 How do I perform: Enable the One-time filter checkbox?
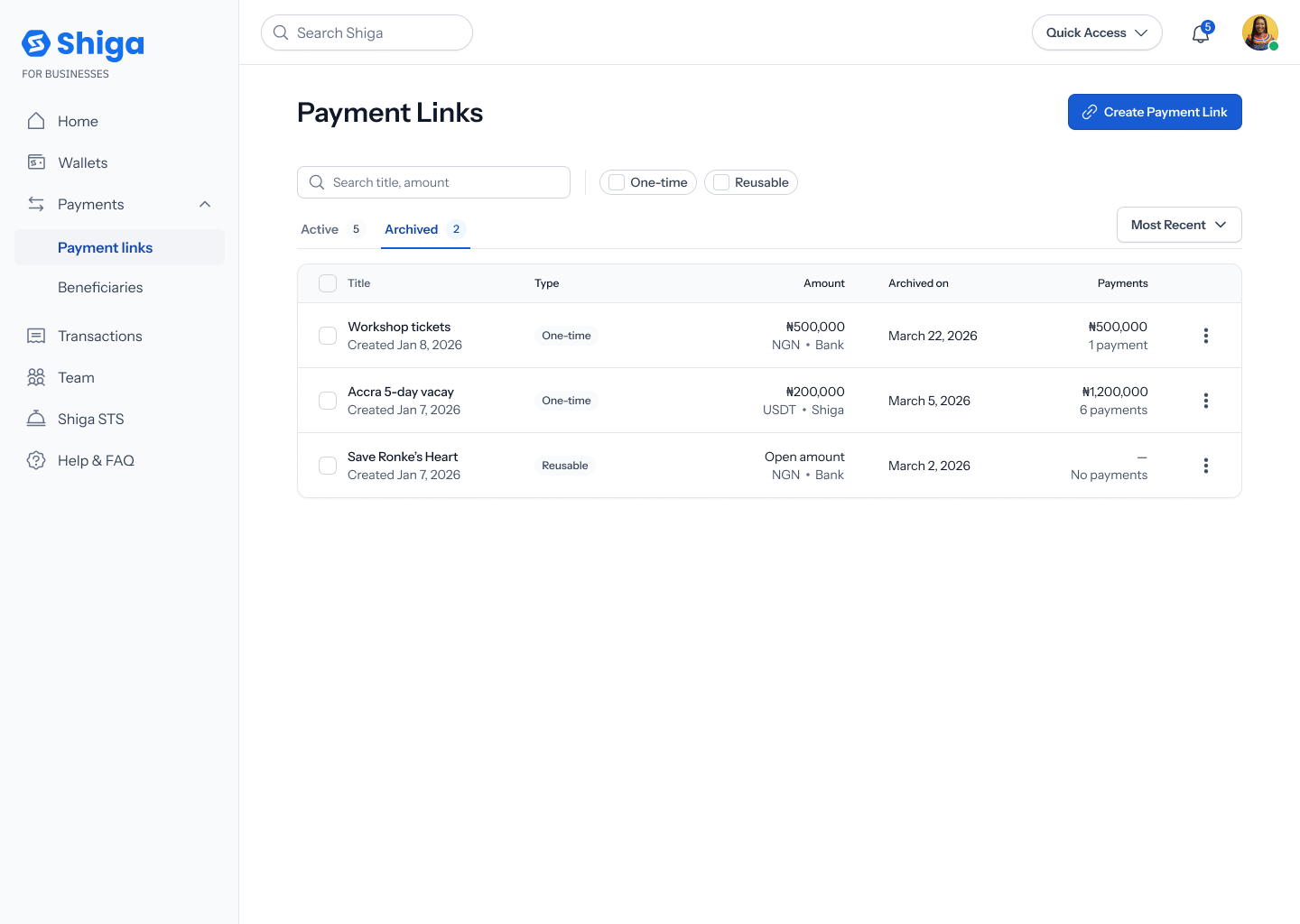coord(617,182)
